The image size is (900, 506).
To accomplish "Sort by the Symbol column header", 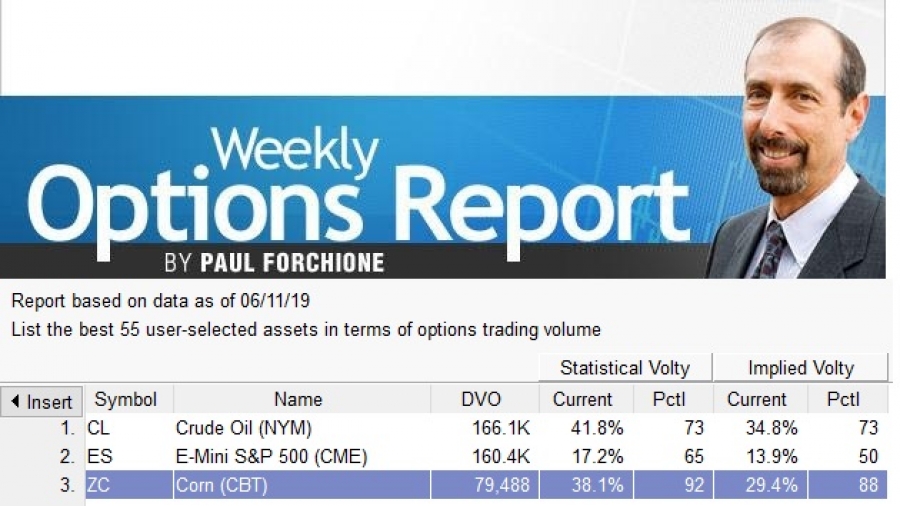I will pos(127,399).
